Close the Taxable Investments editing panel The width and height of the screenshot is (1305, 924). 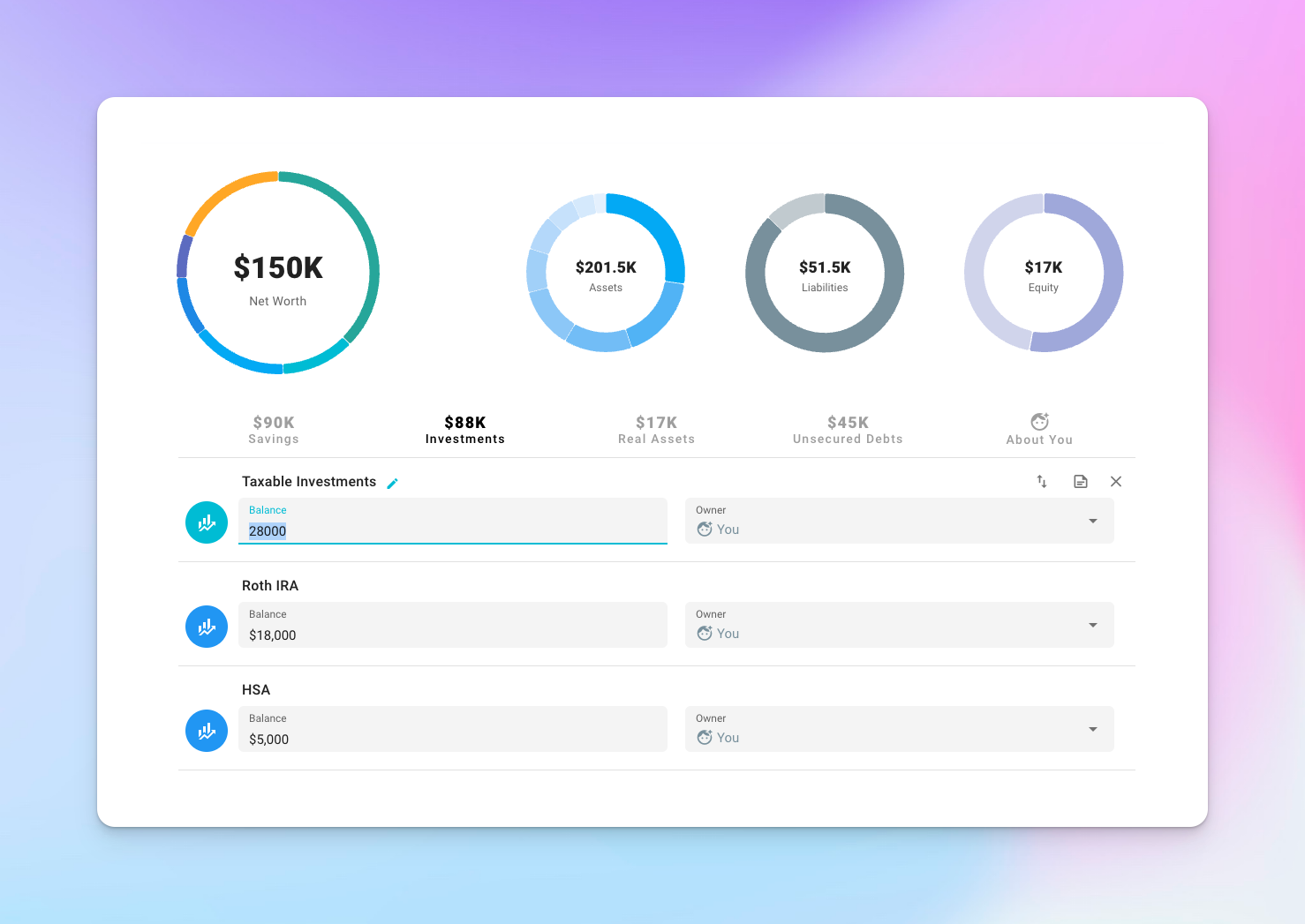coord(1115,481)
